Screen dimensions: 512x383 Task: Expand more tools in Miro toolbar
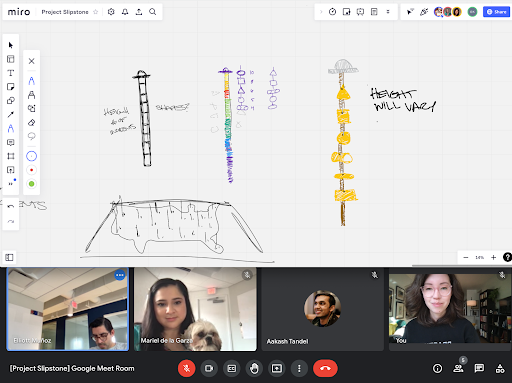11,183
